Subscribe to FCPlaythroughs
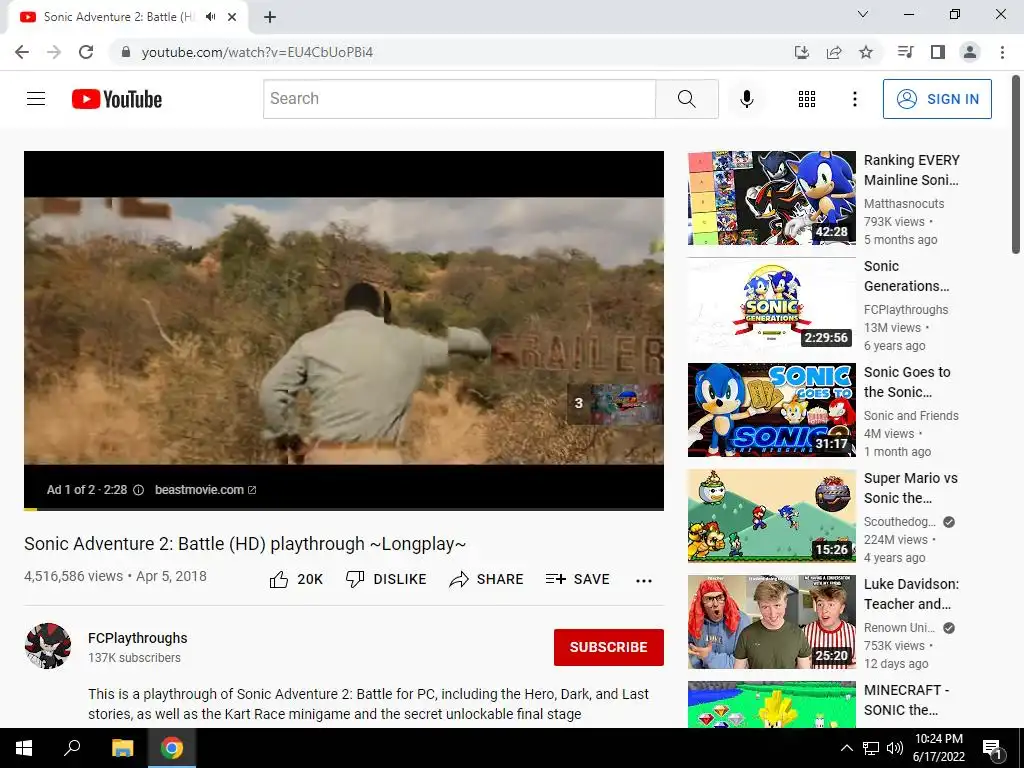The image size is (1024, 768). pos(609,647)
